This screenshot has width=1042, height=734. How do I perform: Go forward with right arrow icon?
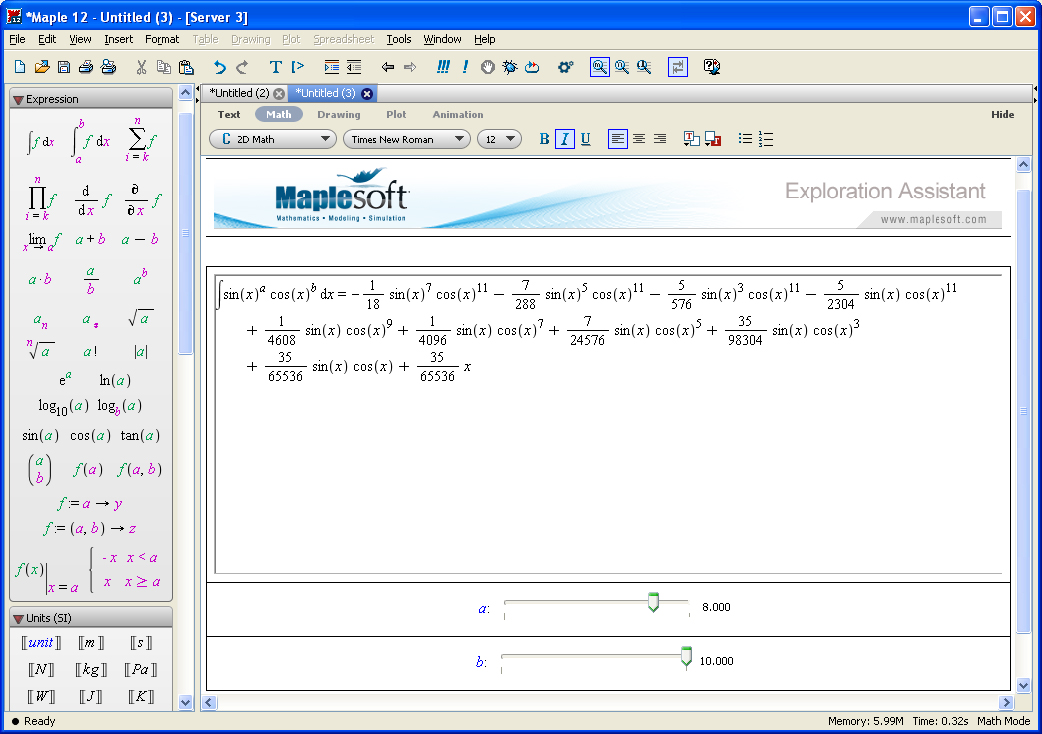pos(410,66)
